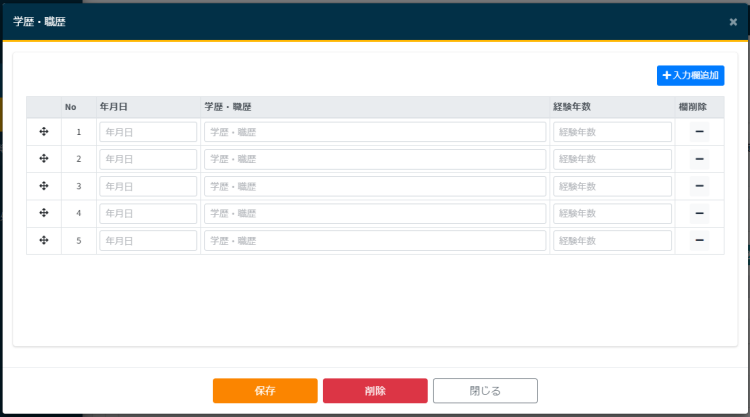Image resolution: width=750 pixels, height=417 pixels.
Task: Click the move handle icon for row 2
Action: [x=44, y=159]
